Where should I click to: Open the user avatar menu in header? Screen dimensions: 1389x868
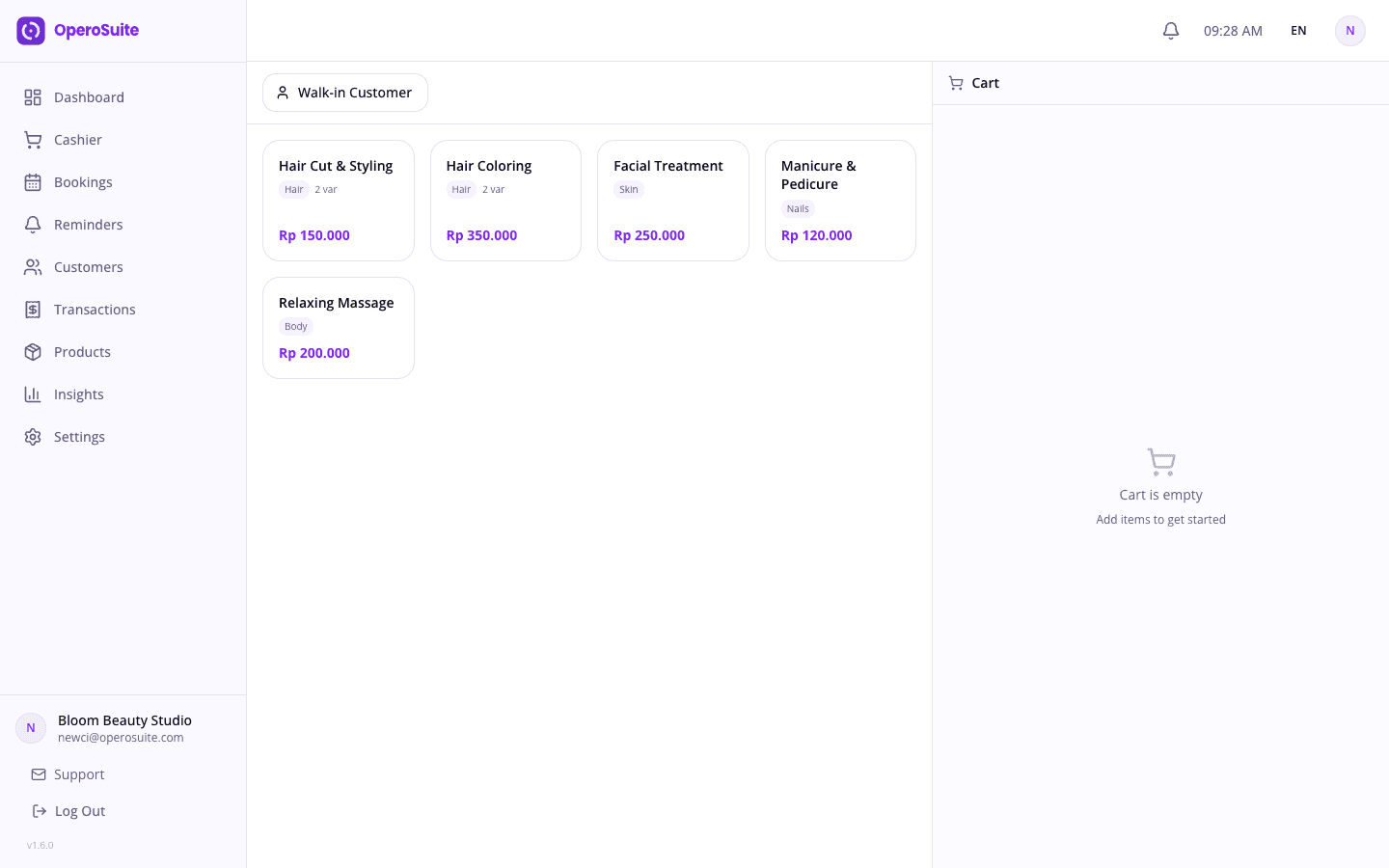1349,31
